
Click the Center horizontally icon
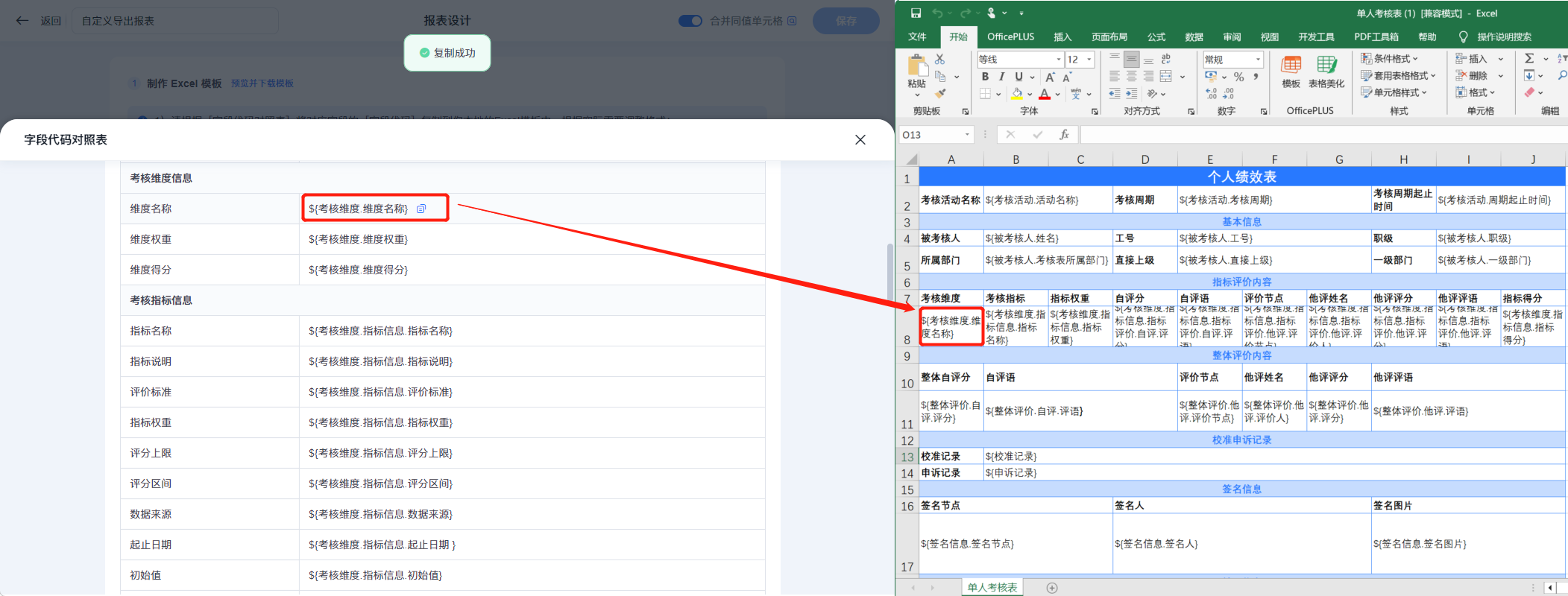point(1132,76)
